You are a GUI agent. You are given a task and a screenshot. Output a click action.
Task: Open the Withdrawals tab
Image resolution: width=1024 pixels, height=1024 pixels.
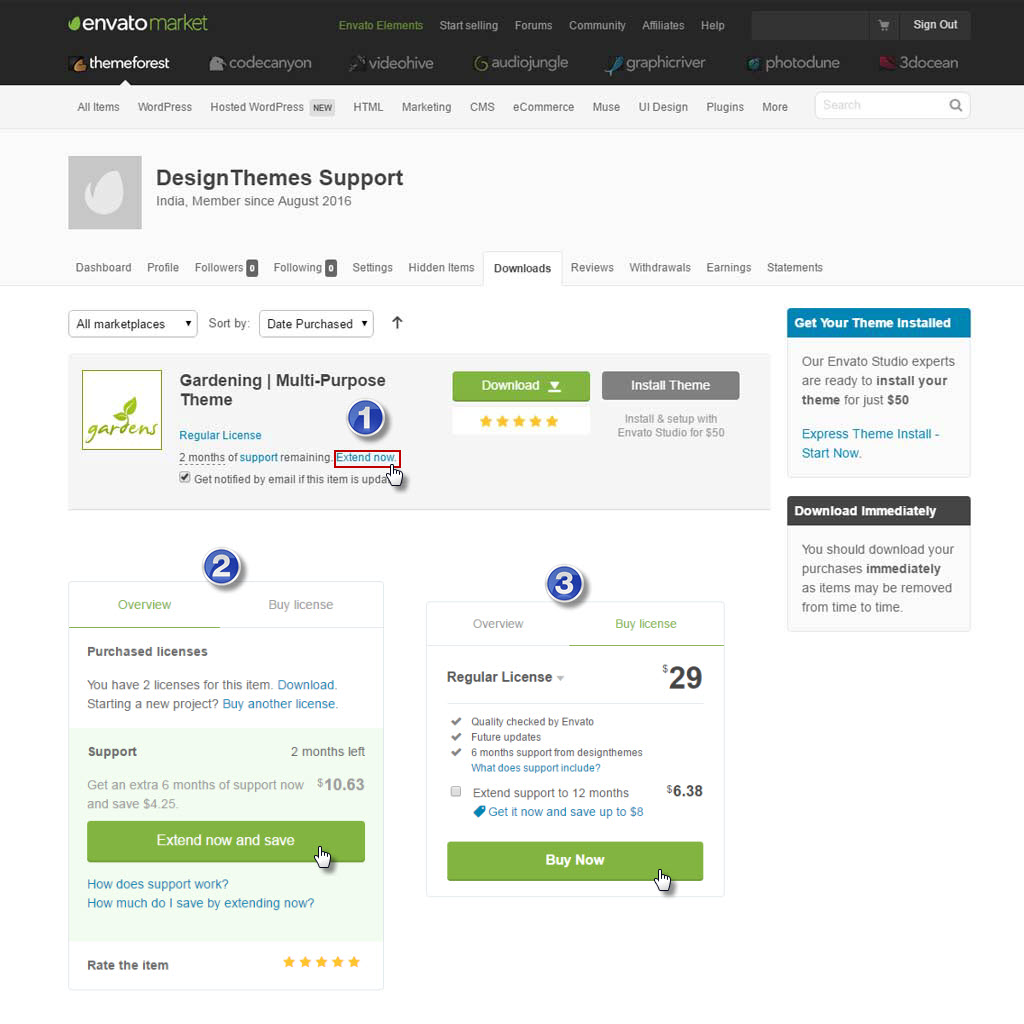[660, 268]
